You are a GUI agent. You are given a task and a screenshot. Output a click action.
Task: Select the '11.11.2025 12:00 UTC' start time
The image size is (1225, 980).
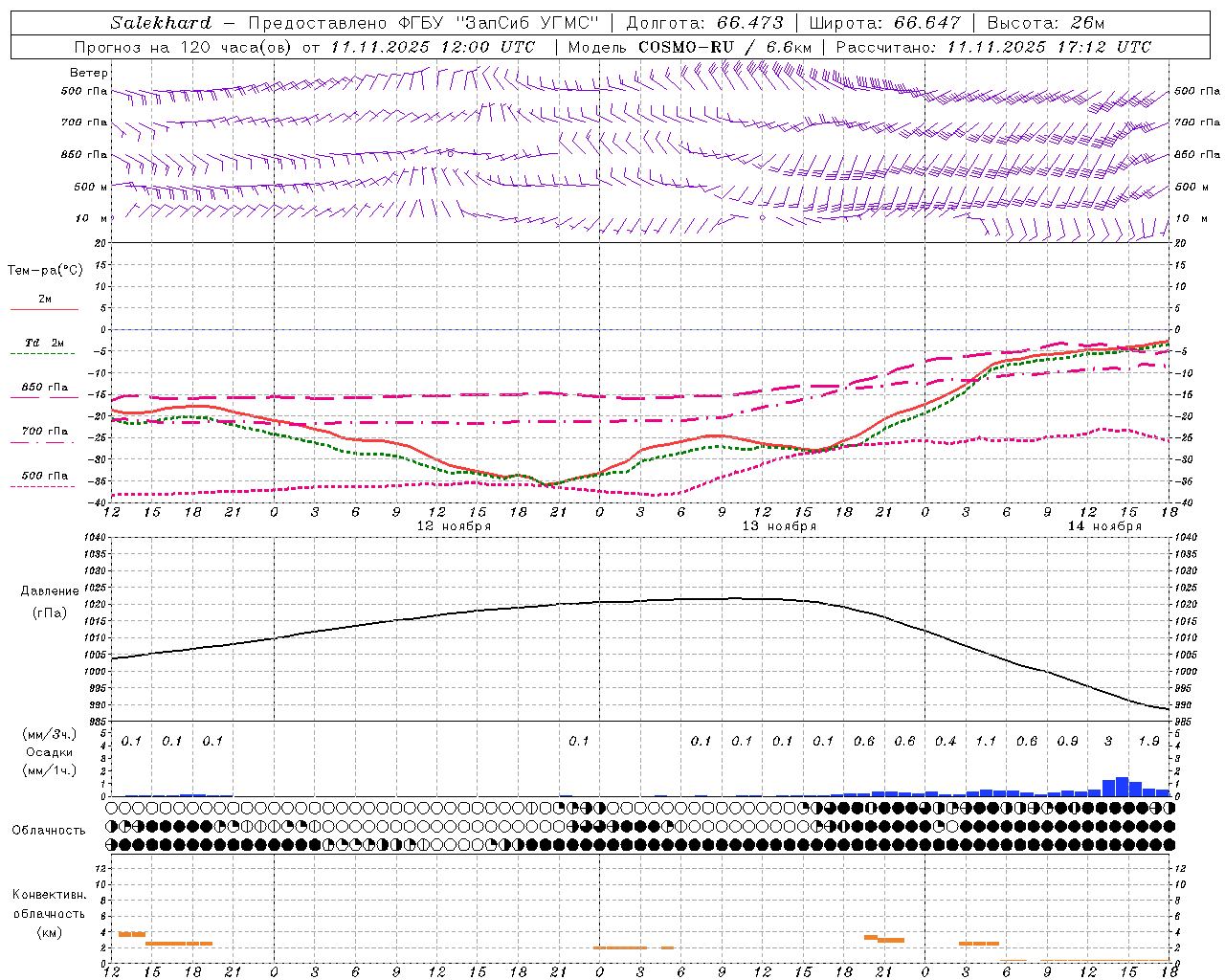coord(434,47)
